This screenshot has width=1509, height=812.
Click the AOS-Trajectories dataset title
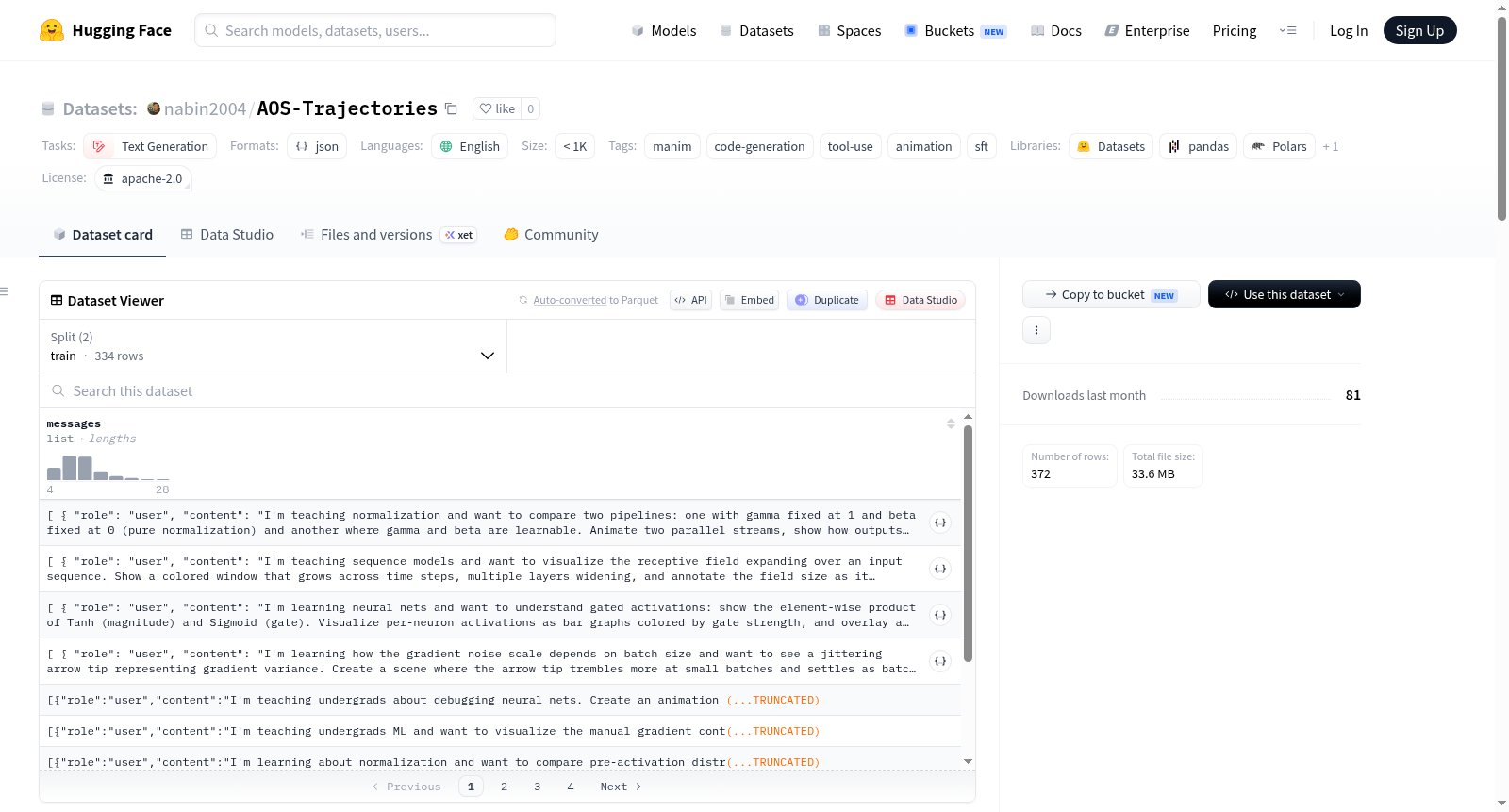click(347, 108)
